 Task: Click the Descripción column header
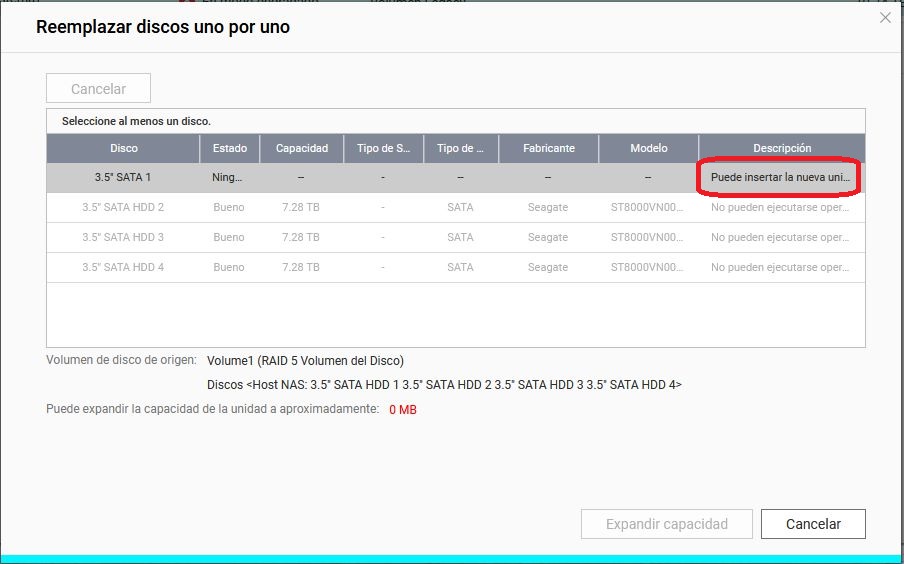point(781,148)
